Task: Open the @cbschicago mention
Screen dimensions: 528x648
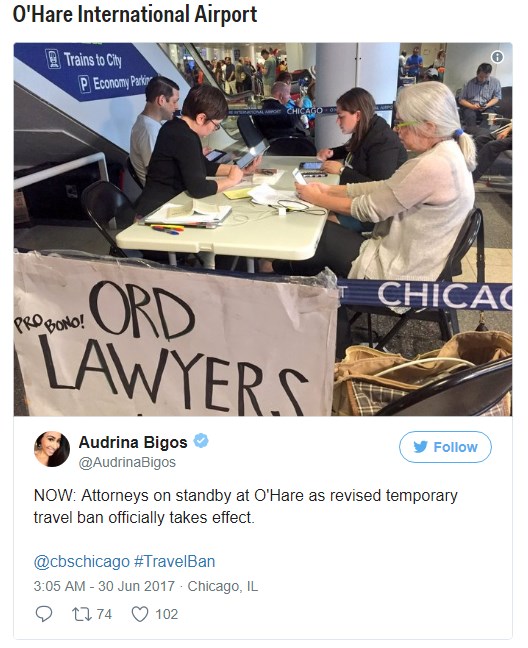Action: pos(81,562)
